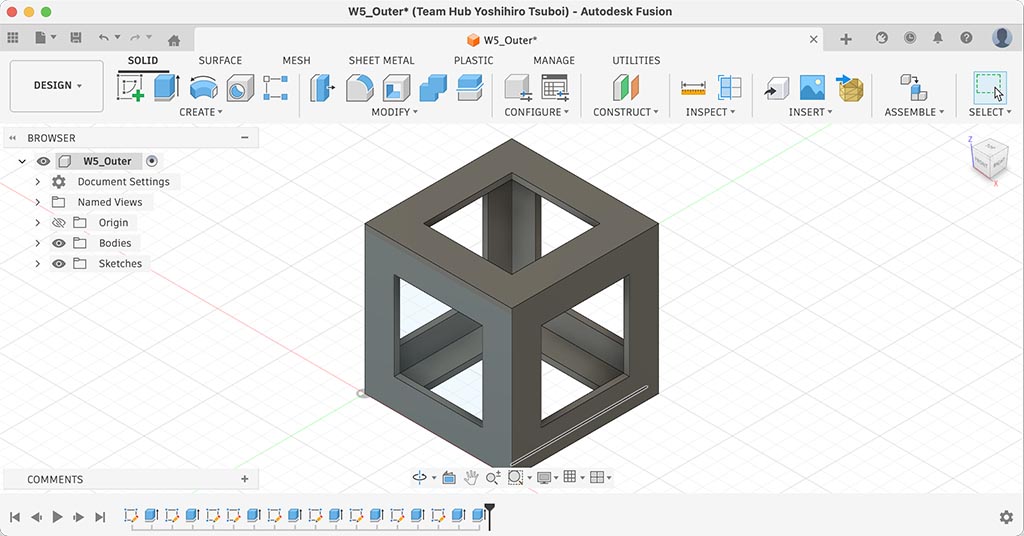Switch to the UTILITIES tab

coord(636,60)
